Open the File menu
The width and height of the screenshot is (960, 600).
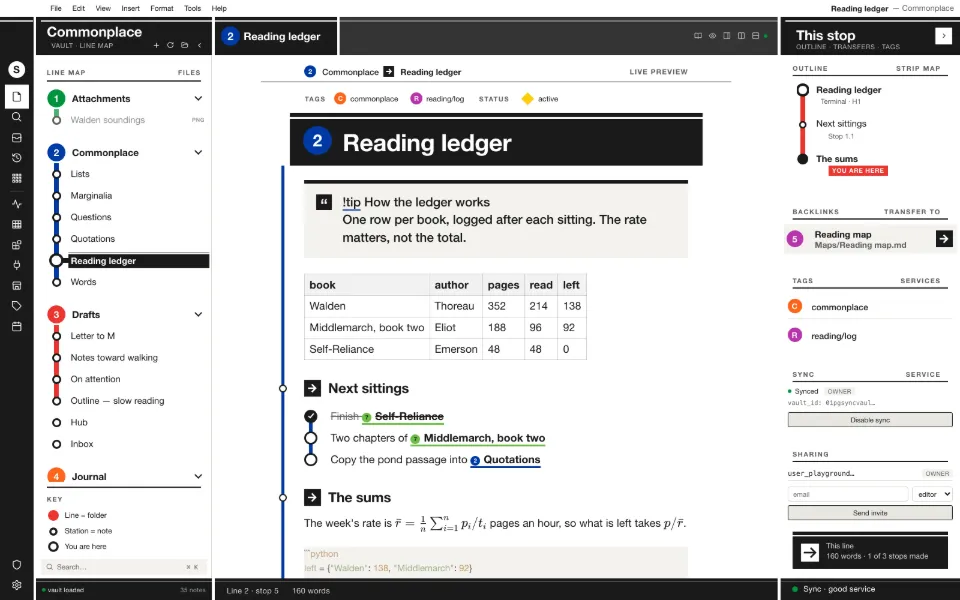coord(56,9)
